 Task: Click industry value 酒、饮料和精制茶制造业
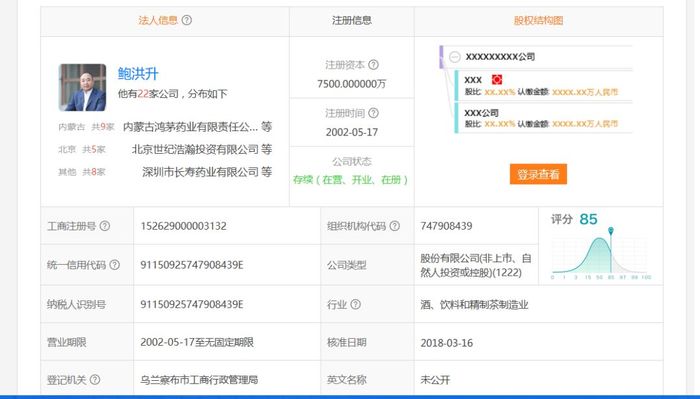(x=474, y=304)
